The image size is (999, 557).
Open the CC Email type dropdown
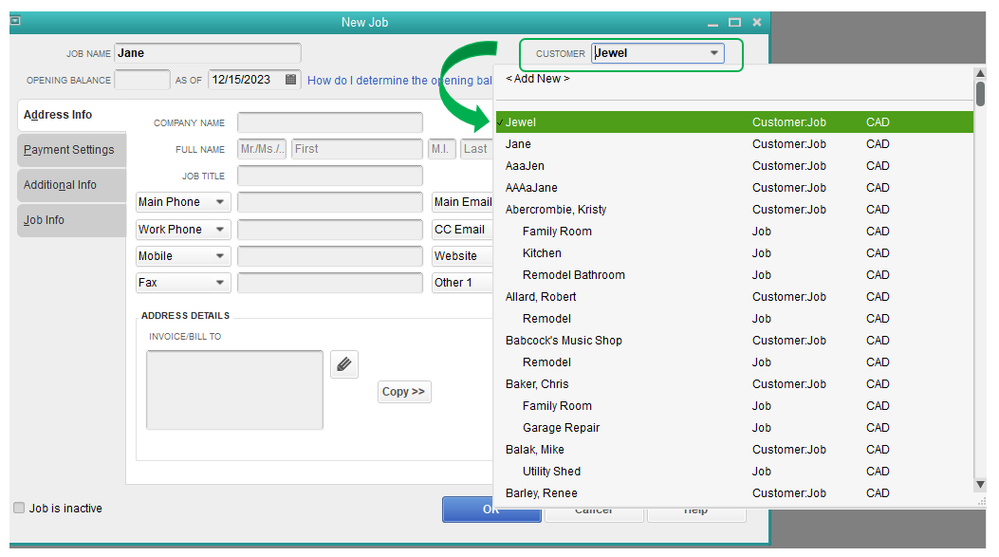(x=463, y=229)
